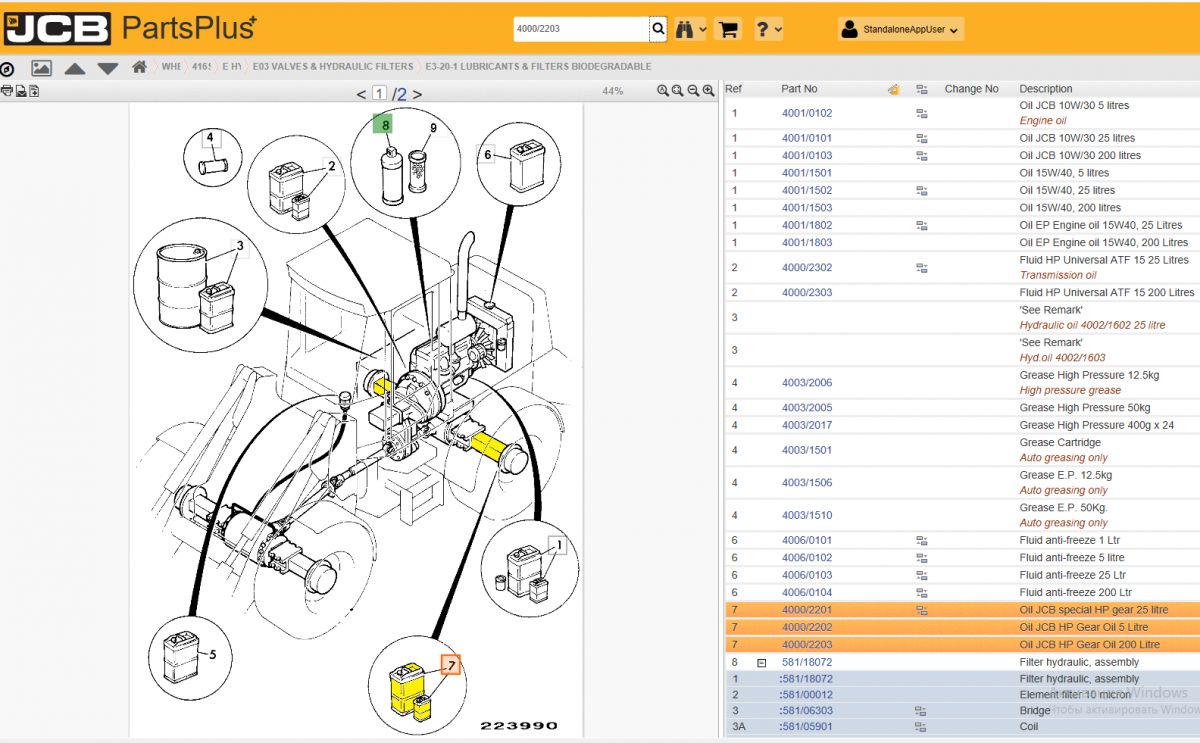Click the question mark help icon

click(762, 29)
